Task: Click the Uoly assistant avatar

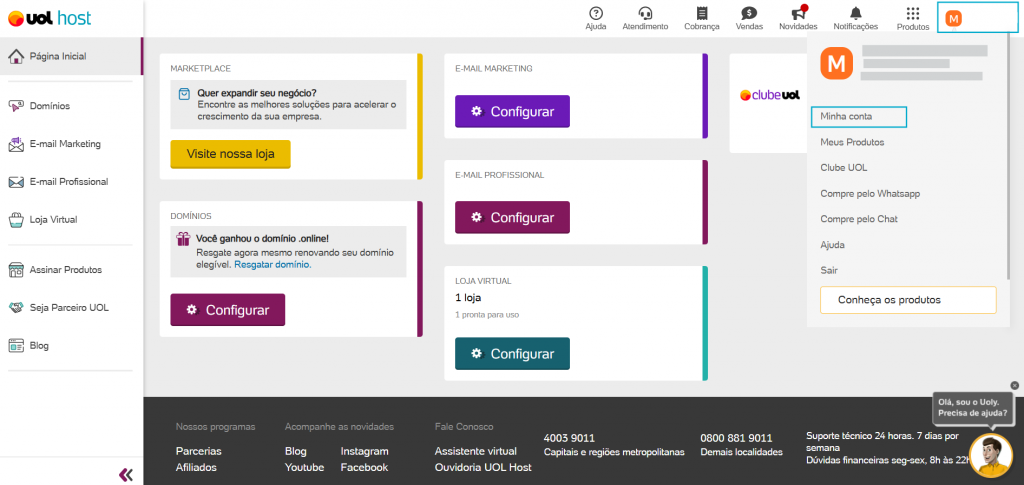Action: 991,455
